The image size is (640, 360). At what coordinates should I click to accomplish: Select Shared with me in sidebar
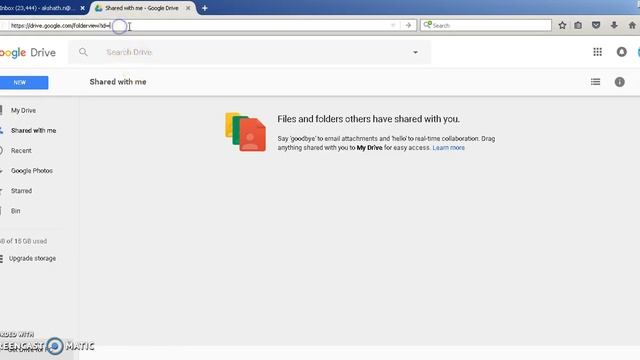(33, 131)
